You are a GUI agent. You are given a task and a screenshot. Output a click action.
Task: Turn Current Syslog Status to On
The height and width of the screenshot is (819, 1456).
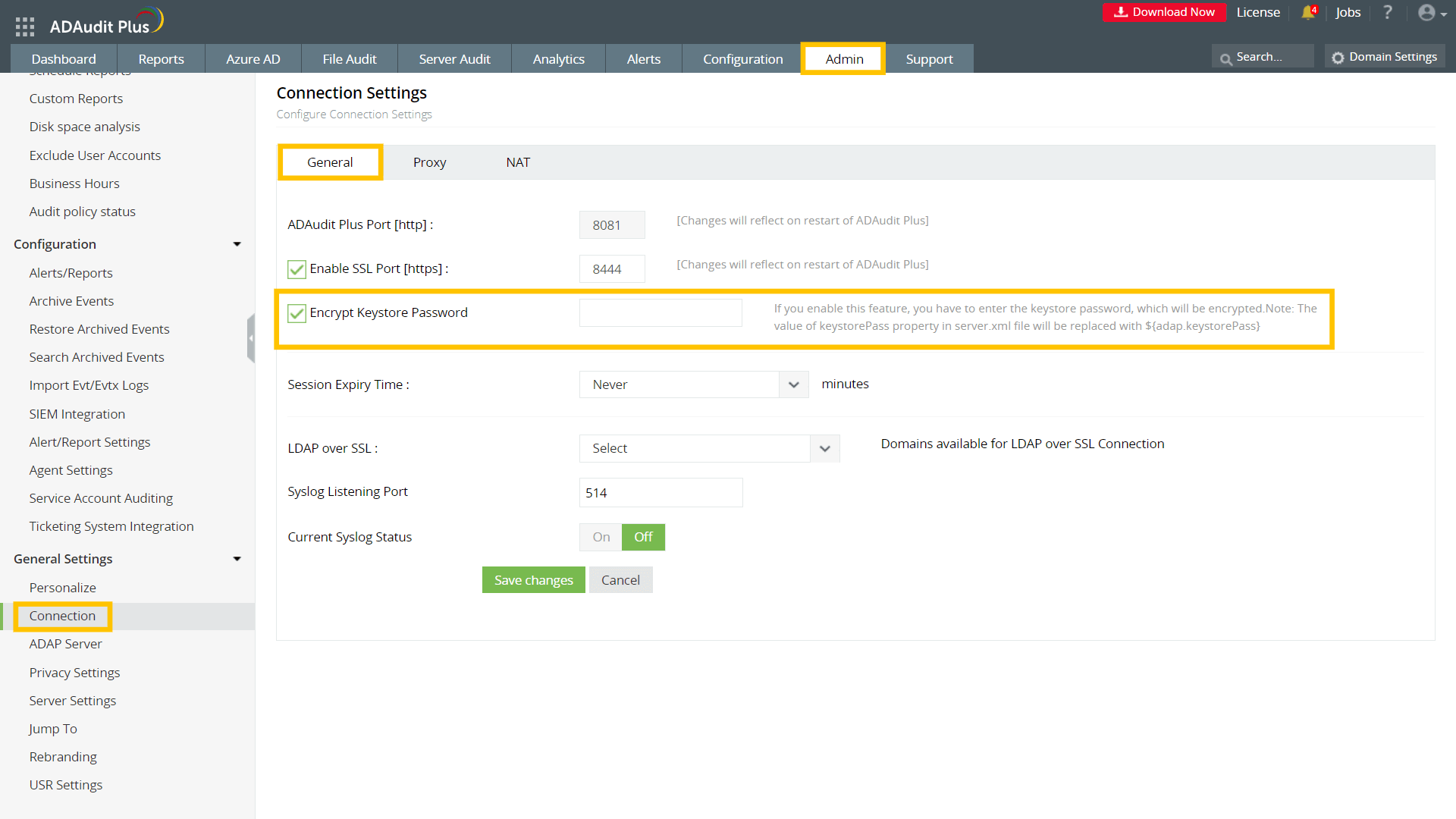[599, 537]
